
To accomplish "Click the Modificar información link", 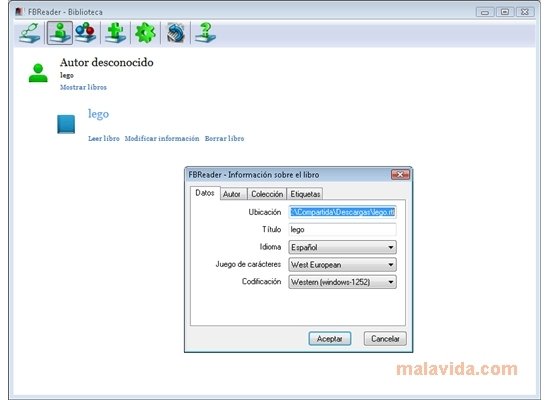I will tap(162, 139).
